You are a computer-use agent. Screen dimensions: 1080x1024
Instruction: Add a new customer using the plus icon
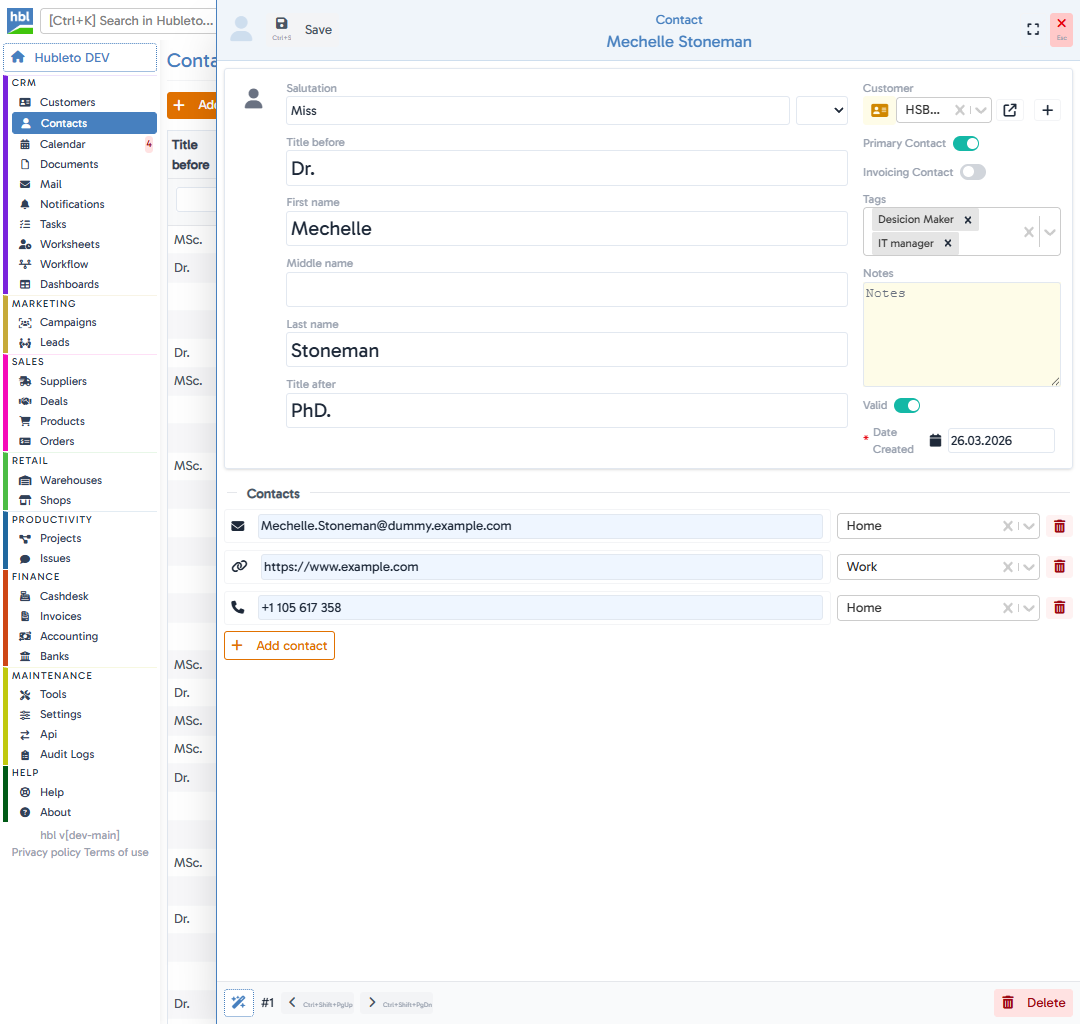[1047, 110]
